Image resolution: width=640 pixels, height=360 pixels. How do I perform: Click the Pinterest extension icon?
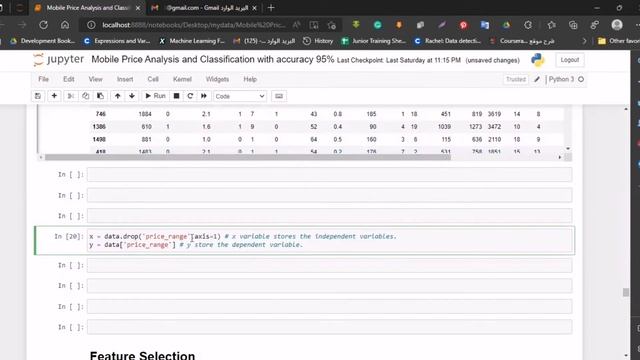pyautogui.click(x=463, y=25)
